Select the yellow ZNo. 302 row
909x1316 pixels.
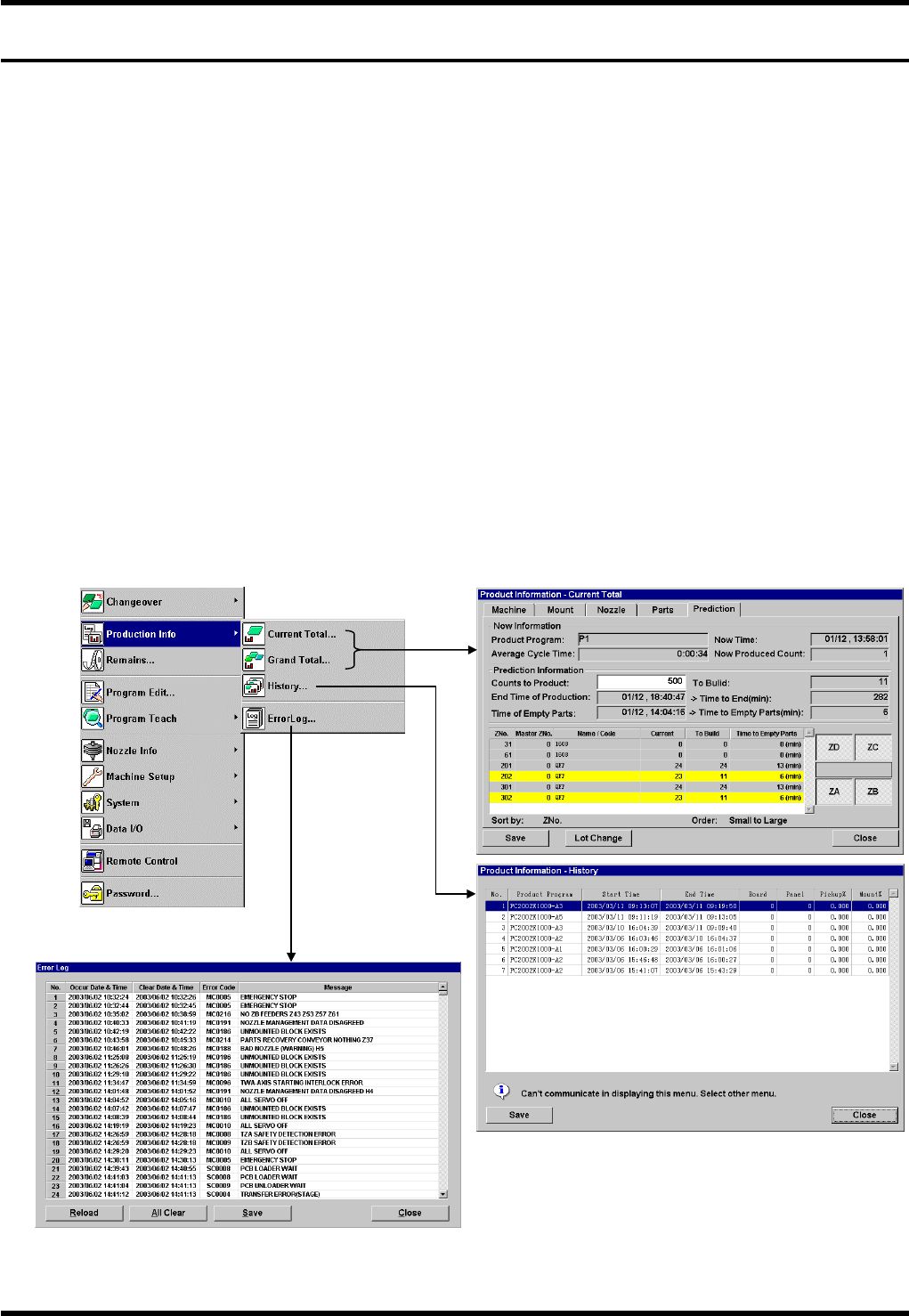point(646,798)
